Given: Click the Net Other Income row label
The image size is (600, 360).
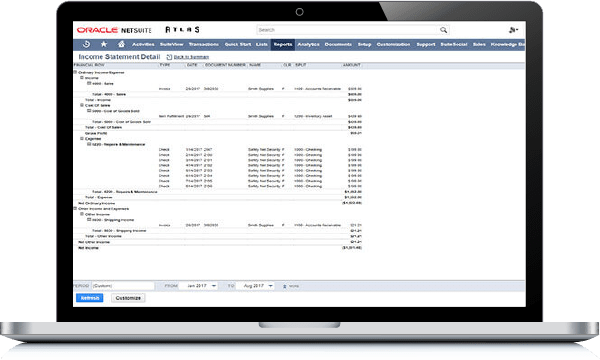Looking at the screenshot, I should pyautogui.click(x=94, y=242).
